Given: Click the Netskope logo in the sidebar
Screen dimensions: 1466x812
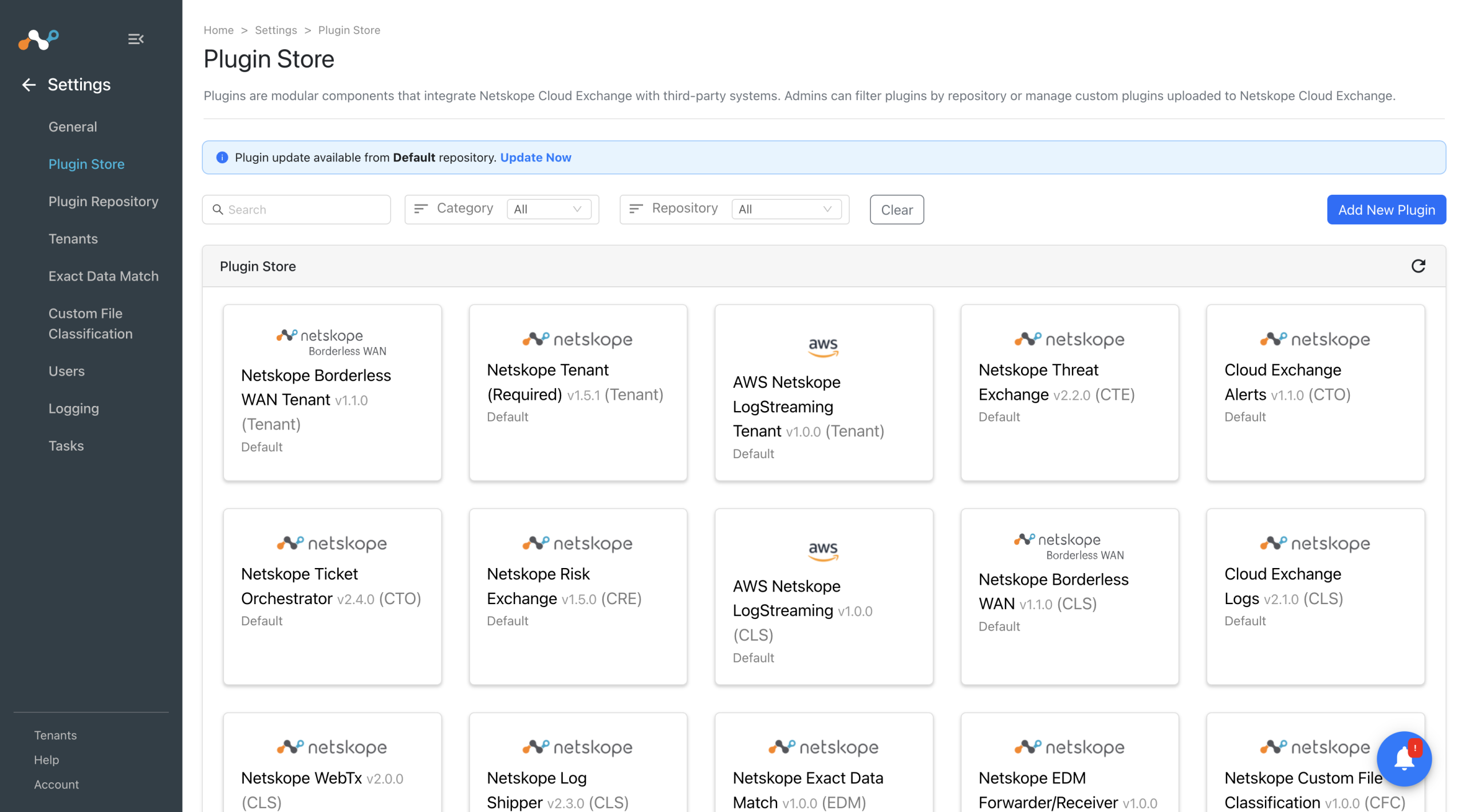Looking at the screenshot, I should 38,39.
